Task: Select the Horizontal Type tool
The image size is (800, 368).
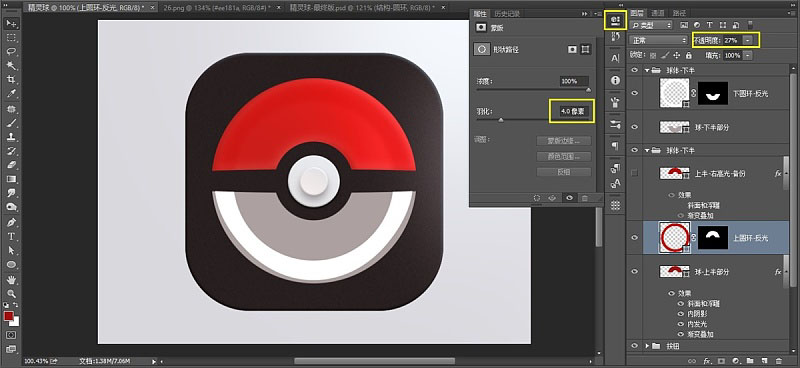Action: point(11,236)
